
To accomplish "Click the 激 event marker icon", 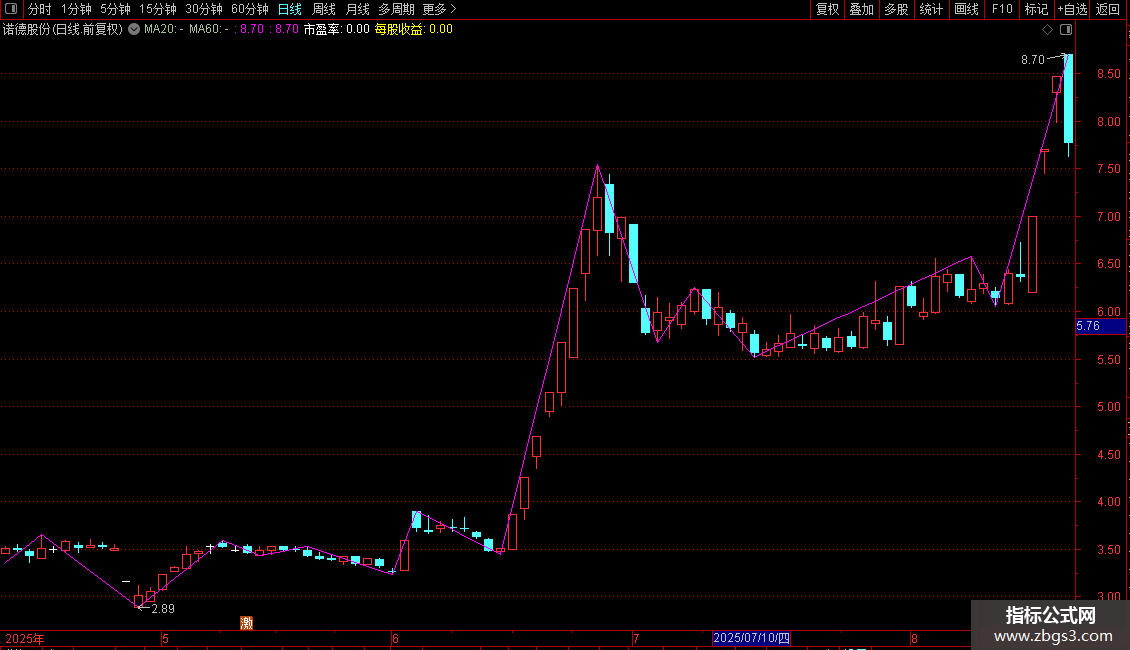I will click(x=246, y=623).
